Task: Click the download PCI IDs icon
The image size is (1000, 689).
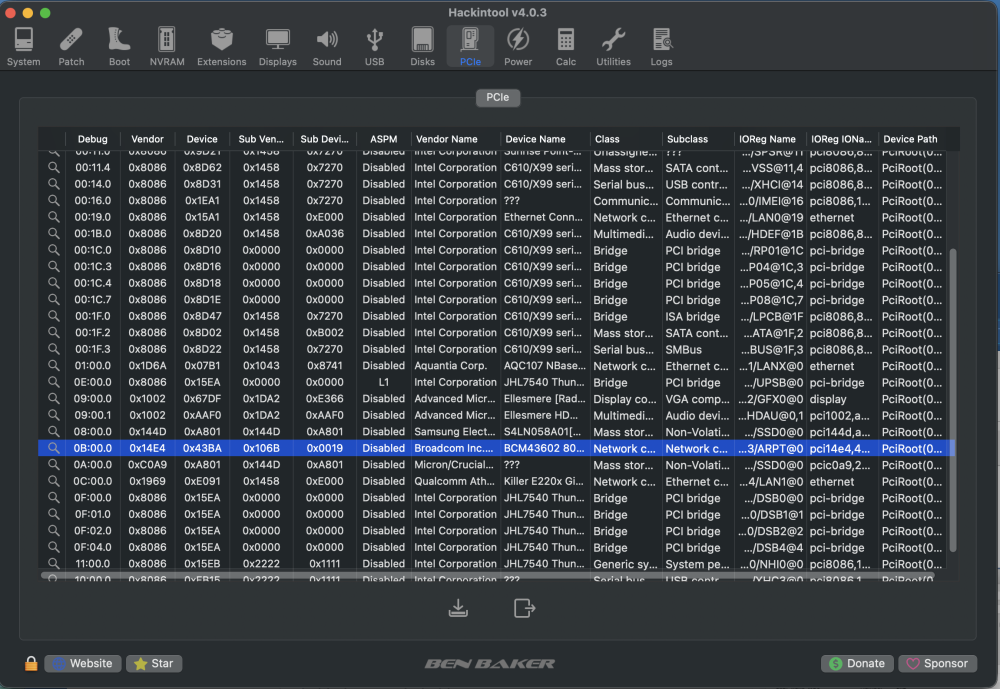Action: point(458,608)
